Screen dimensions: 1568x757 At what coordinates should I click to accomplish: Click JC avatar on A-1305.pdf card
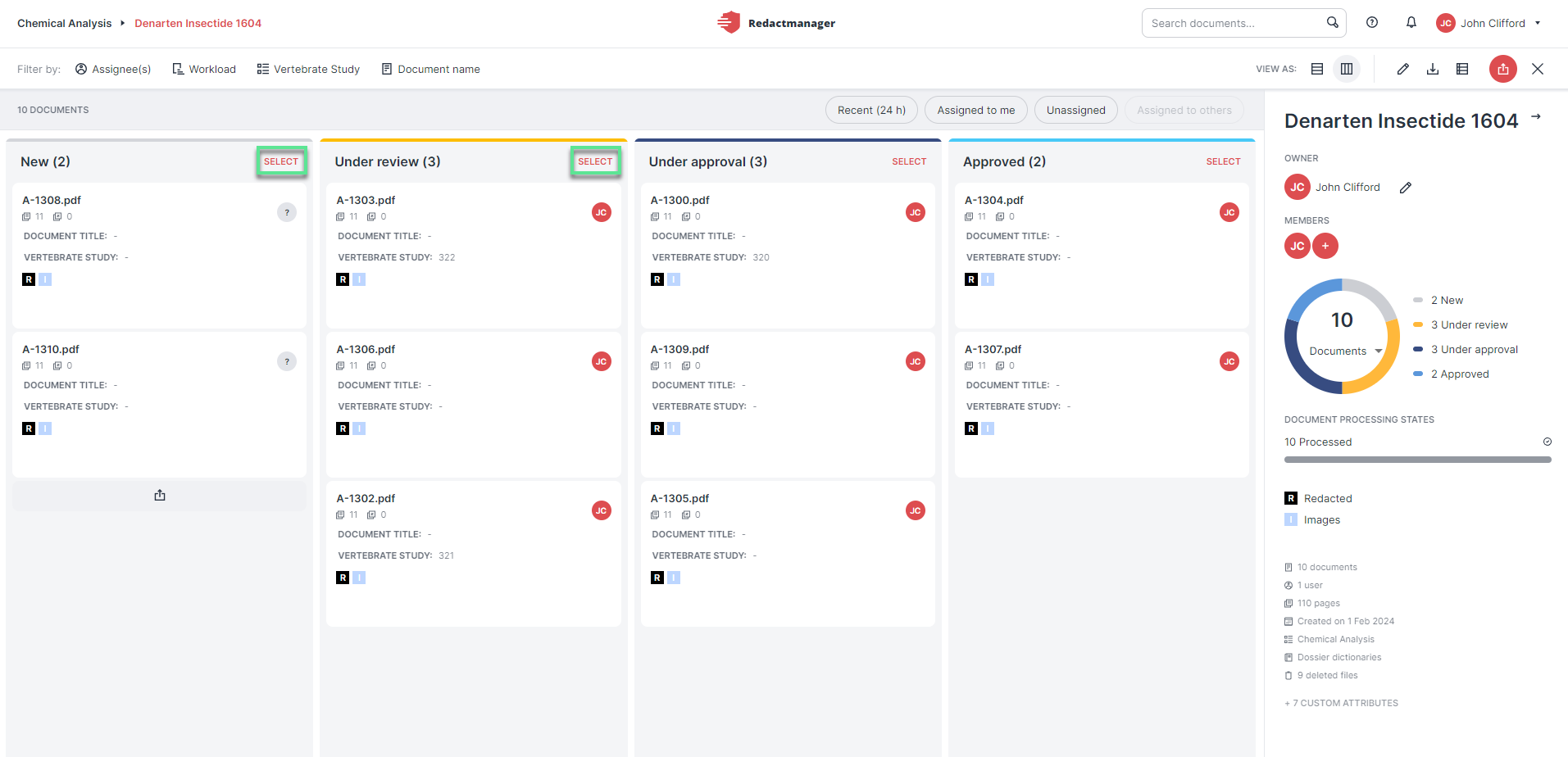pyautogui.click(x=916, y=510)
